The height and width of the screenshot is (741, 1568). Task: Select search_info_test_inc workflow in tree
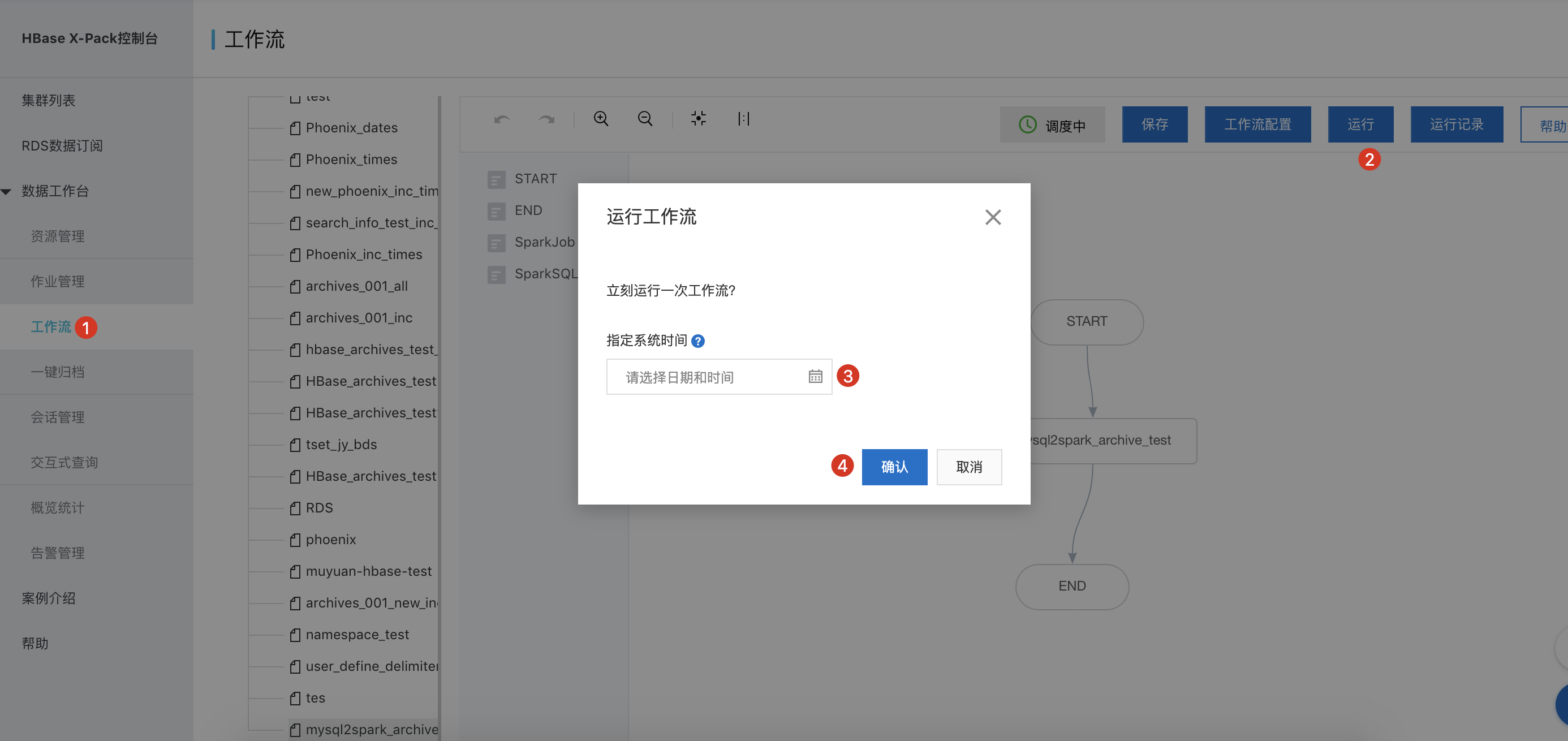point(372,223)
